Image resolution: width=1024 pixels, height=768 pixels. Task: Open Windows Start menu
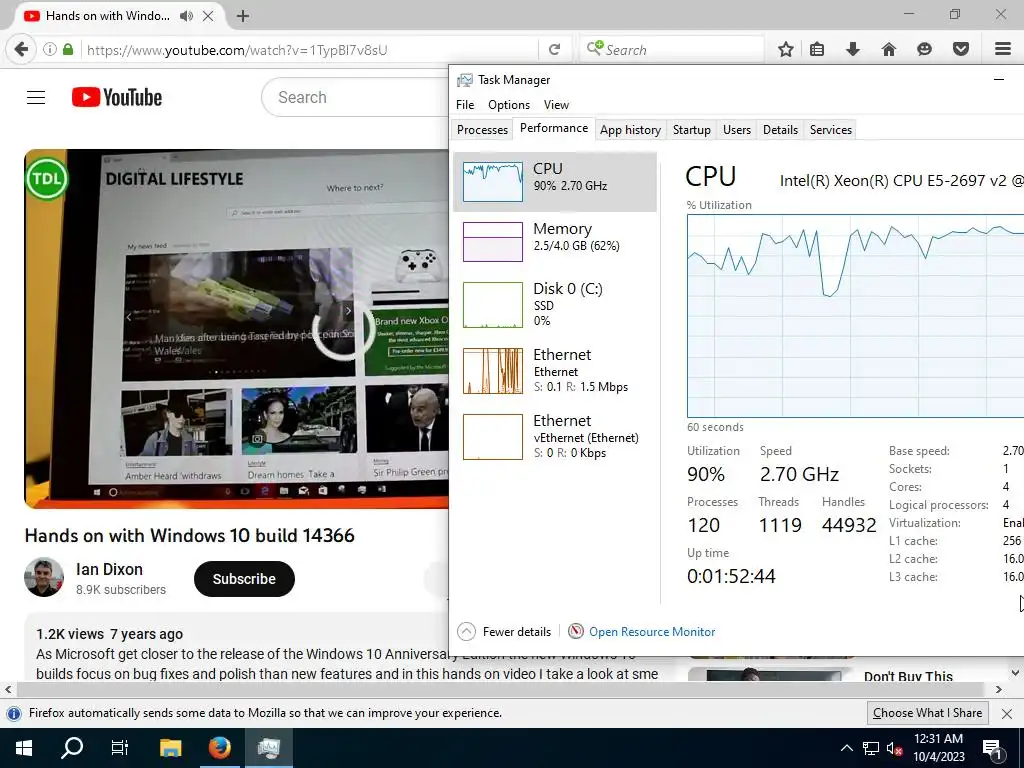coord(24,748)
